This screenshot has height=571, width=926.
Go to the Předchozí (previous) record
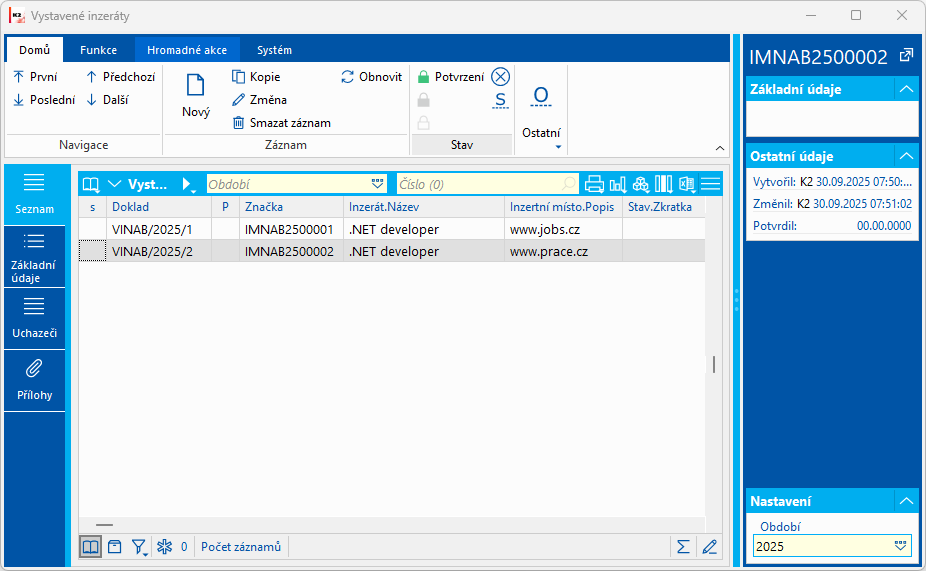120,77
